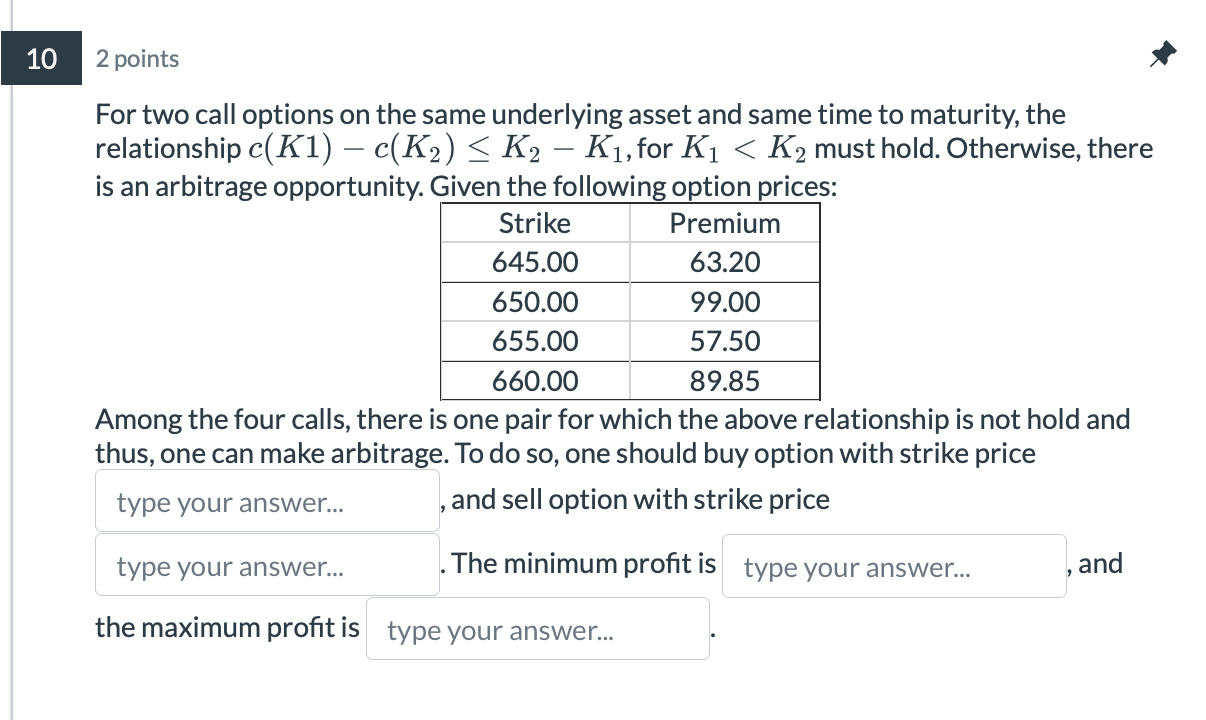Select the question number 10 badge
This screenshot has height=720, width=1206.
point(41,58)
